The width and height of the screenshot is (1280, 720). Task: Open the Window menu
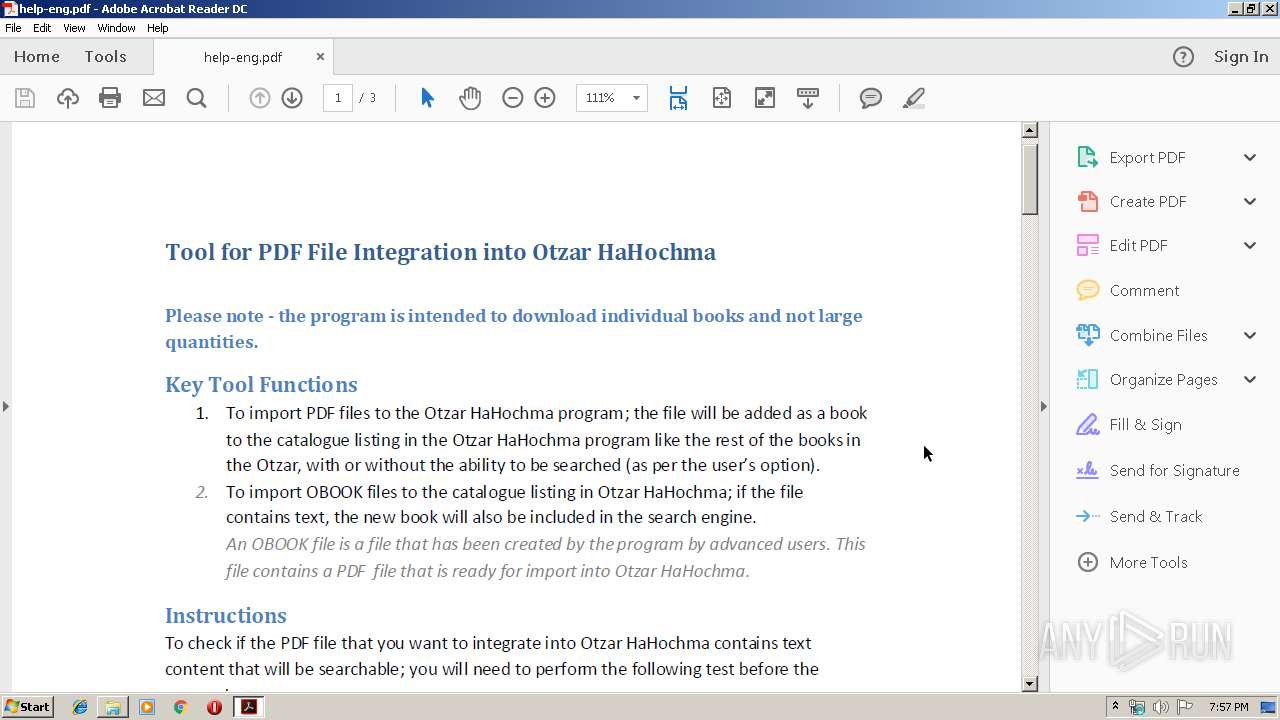(116, 28)
